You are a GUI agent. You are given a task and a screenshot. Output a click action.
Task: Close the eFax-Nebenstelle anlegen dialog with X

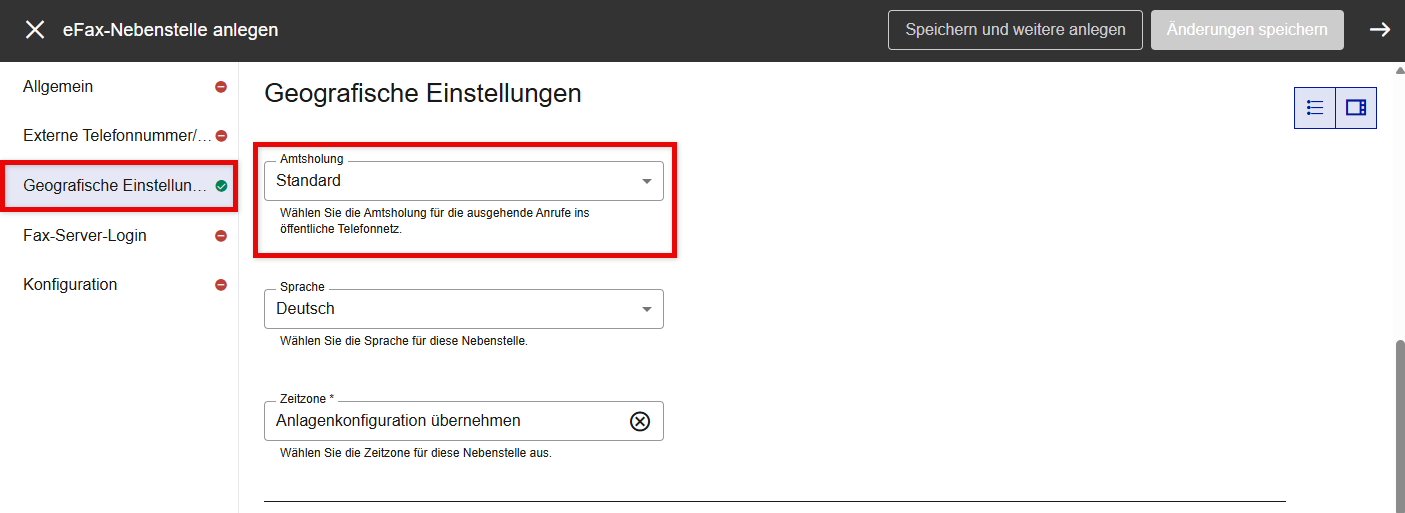pos(35,30)
